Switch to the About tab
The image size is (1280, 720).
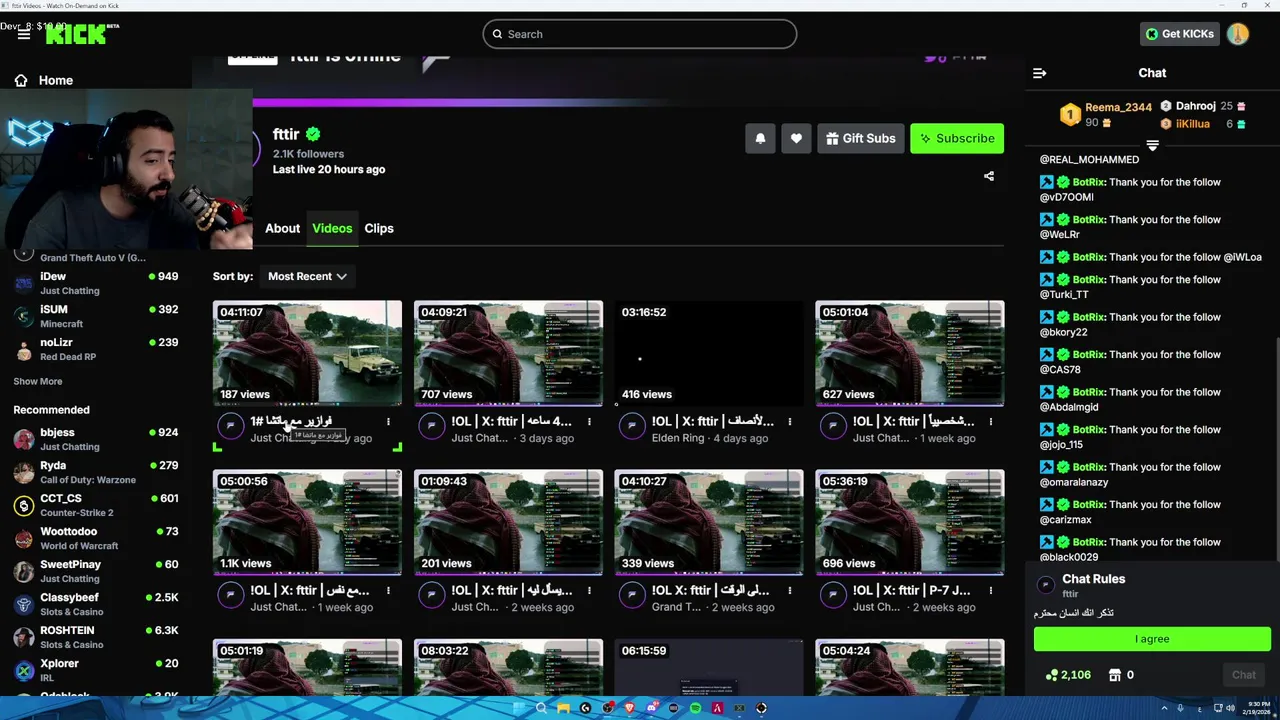(x=282, y=228)
